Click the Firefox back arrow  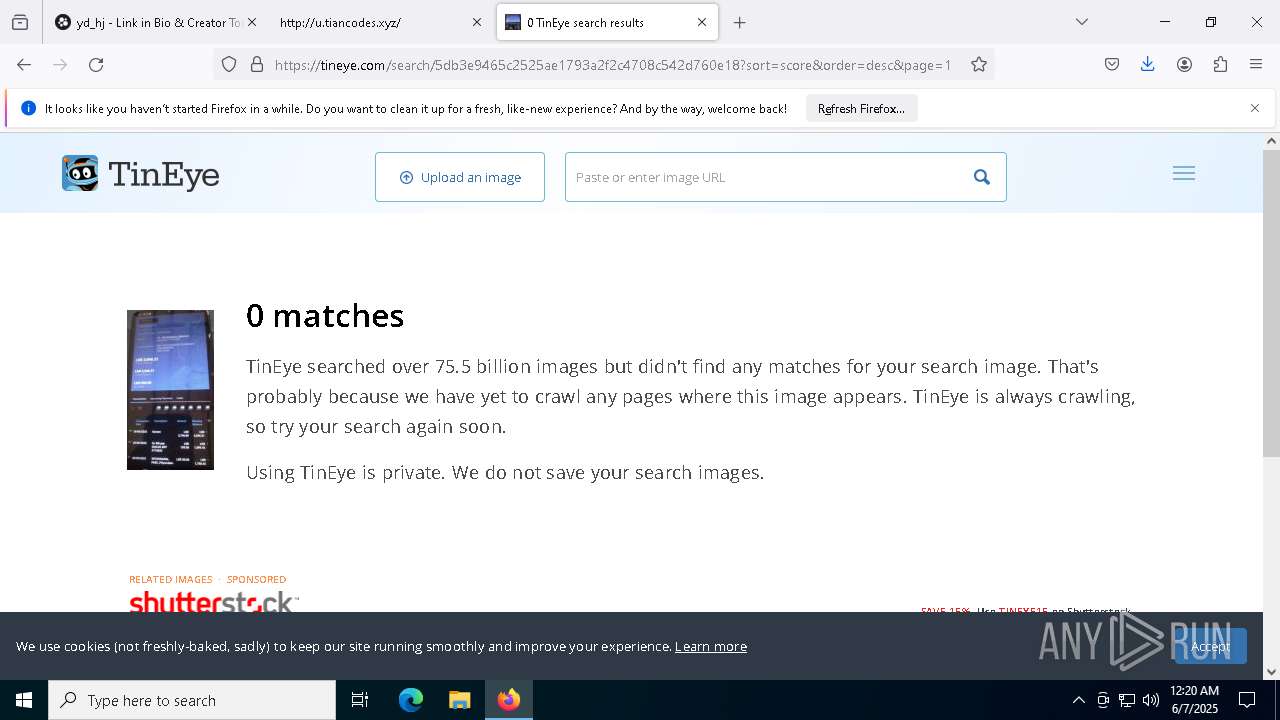(x=24, y=65)
